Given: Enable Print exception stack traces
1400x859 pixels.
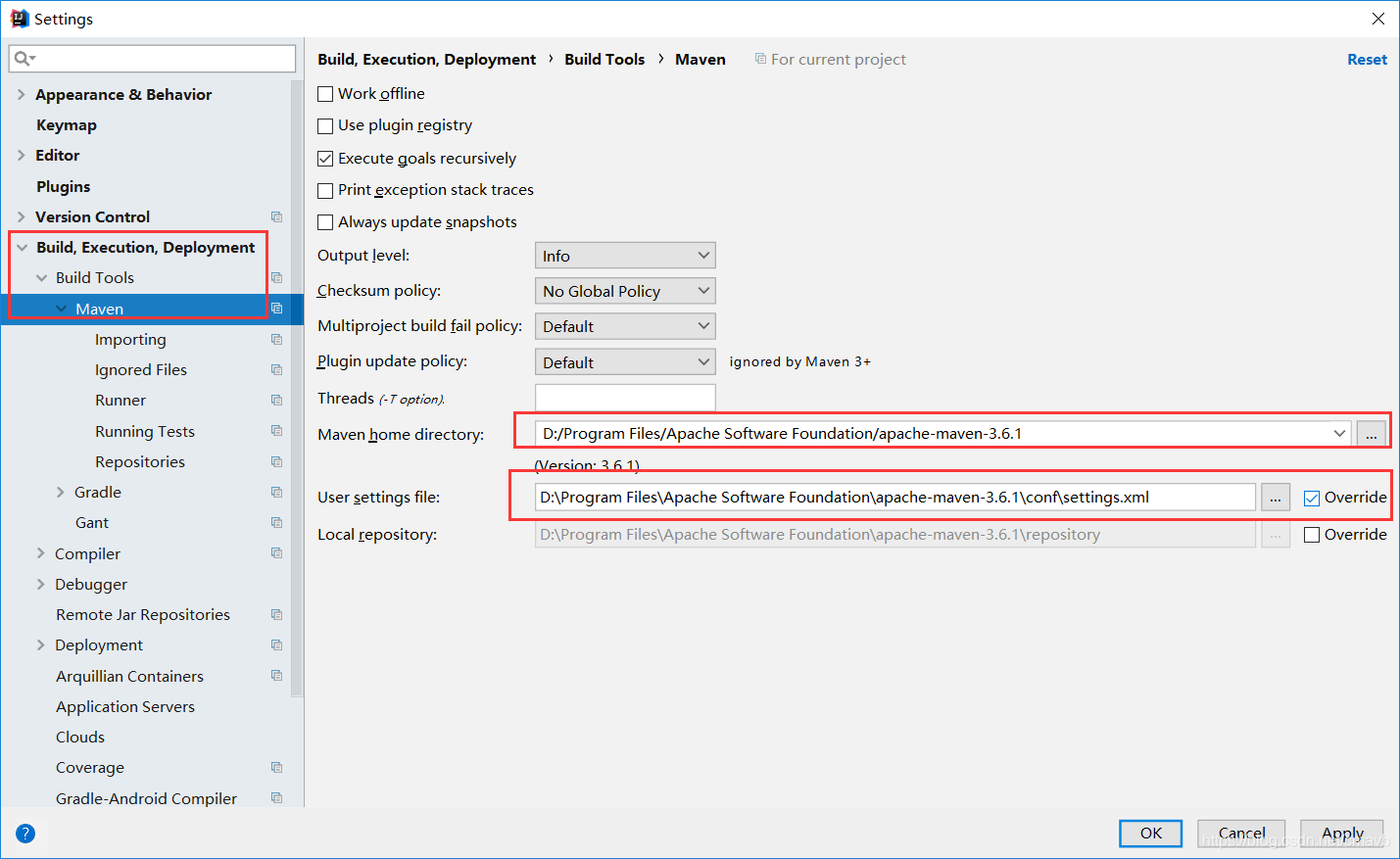Looking at the screenshot, I should click(x=325, y=190).
